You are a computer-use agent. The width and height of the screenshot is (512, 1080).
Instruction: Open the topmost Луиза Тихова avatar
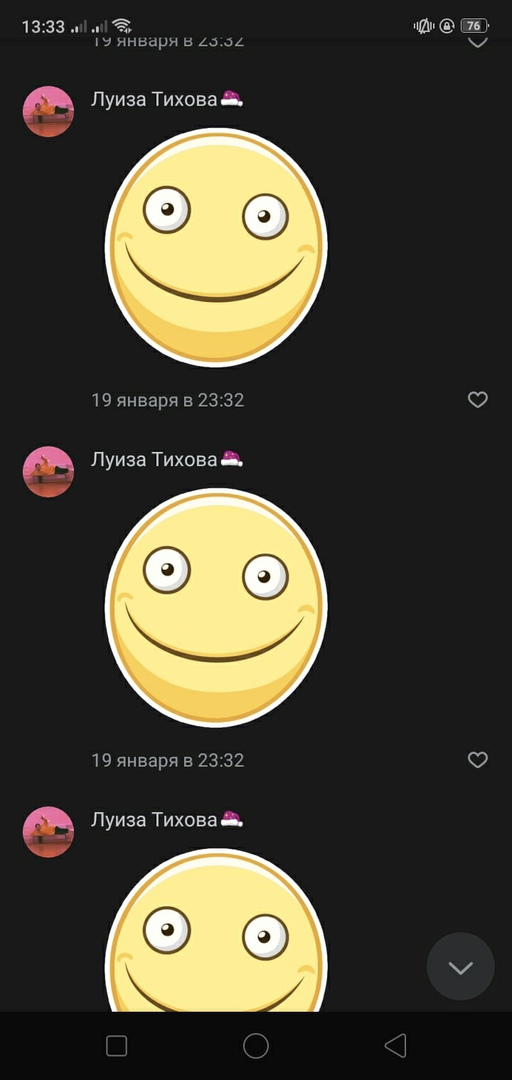click(48, 112)
